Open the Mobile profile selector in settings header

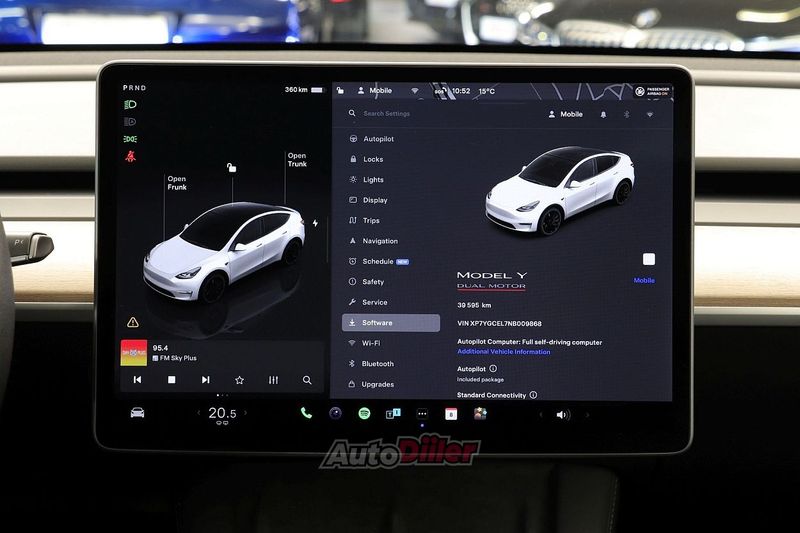(x=565, y=114)
